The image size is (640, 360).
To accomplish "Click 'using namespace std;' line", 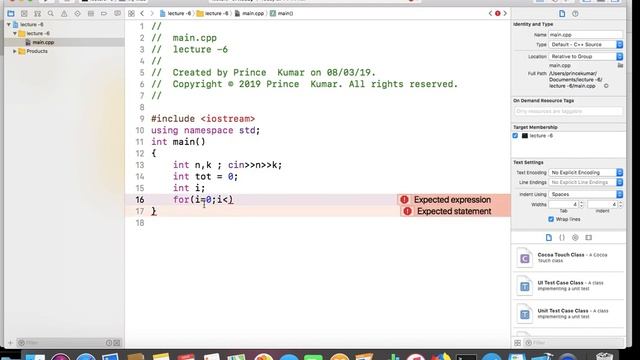I will point(205,131).
